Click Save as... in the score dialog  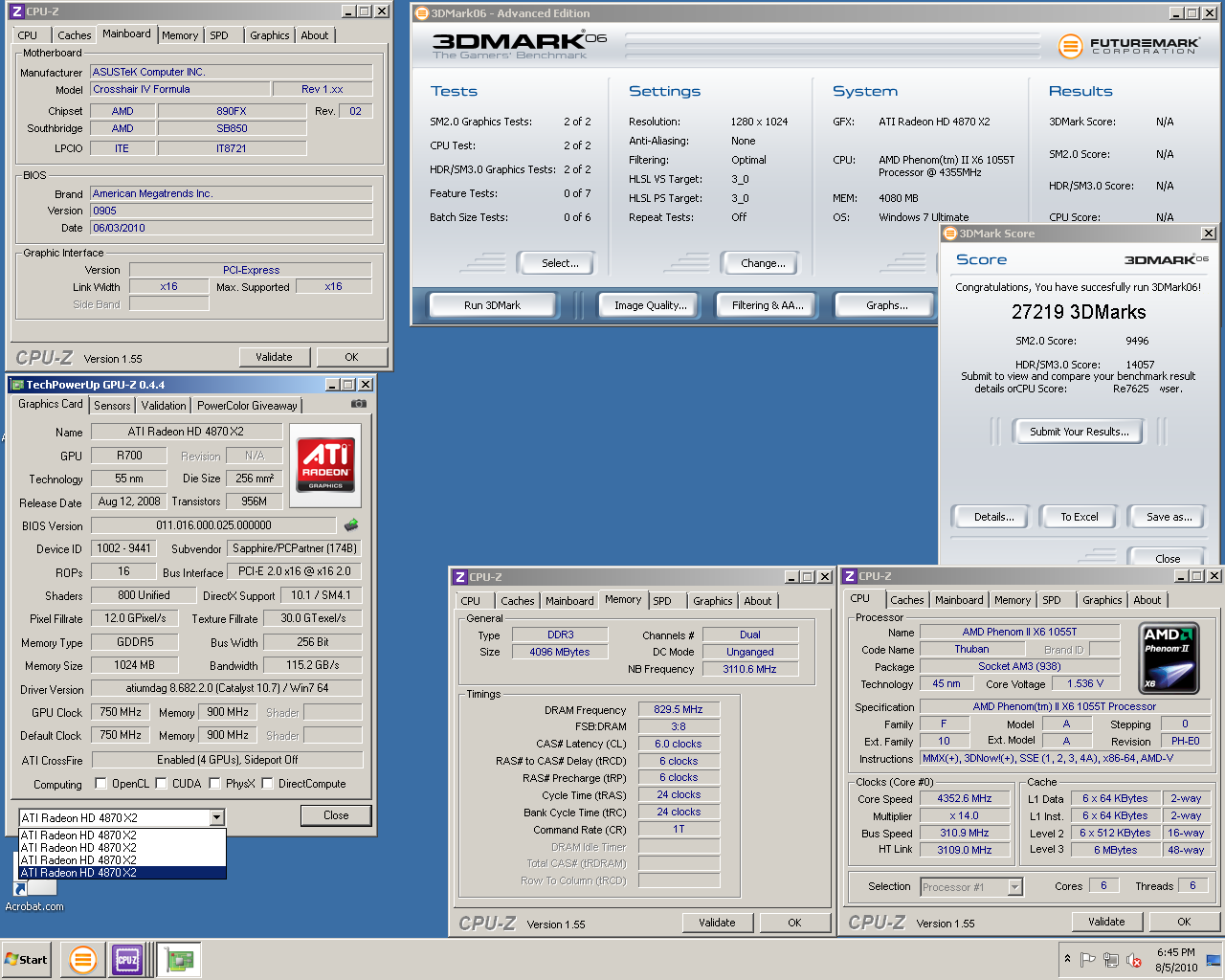pos(1169,517)
